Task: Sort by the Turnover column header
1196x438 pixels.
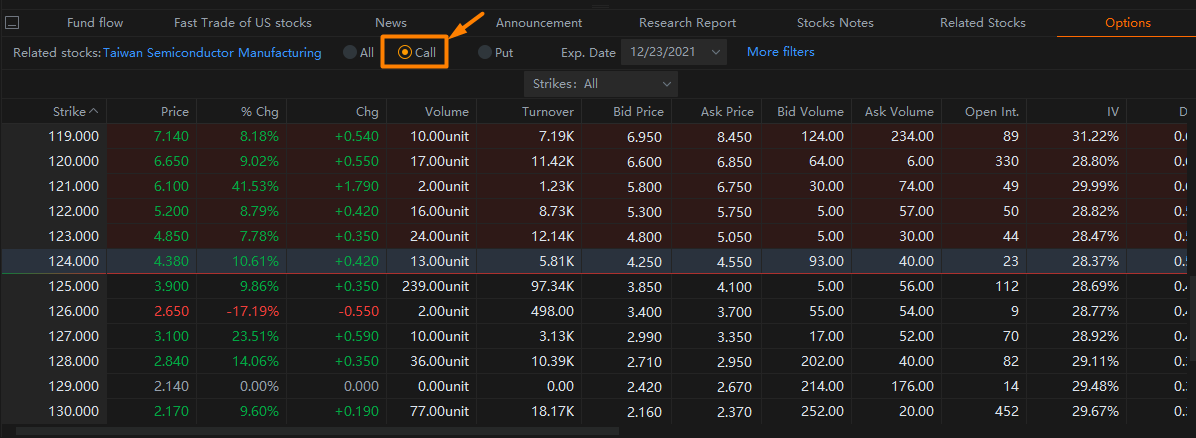Action: [548, 111]
